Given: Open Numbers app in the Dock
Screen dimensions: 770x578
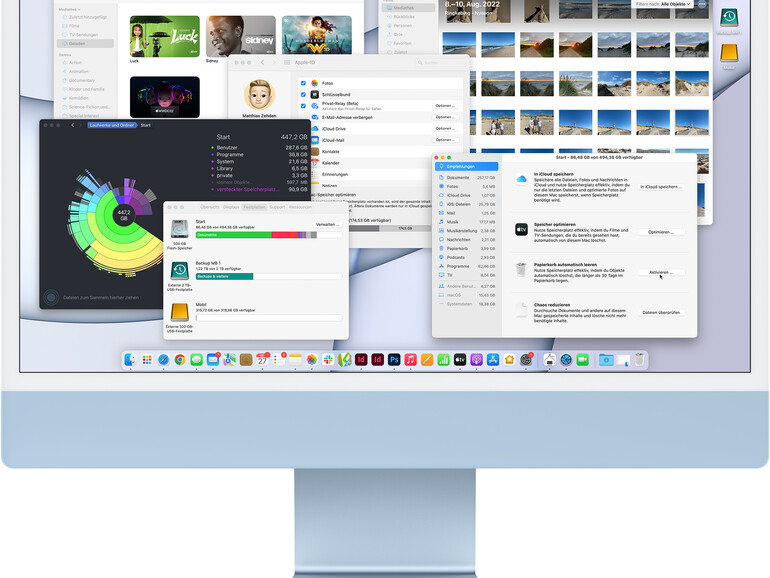Looking at the screenshot, I should (x=443, y=360).
